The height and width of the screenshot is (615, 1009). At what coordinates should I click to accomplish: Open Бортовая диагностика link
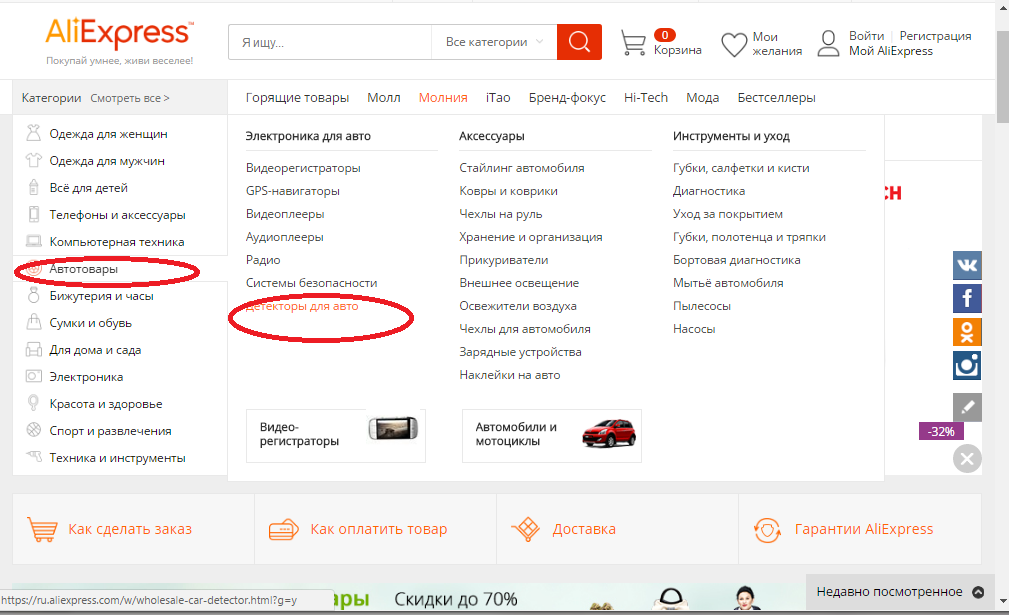click(737, 260)
